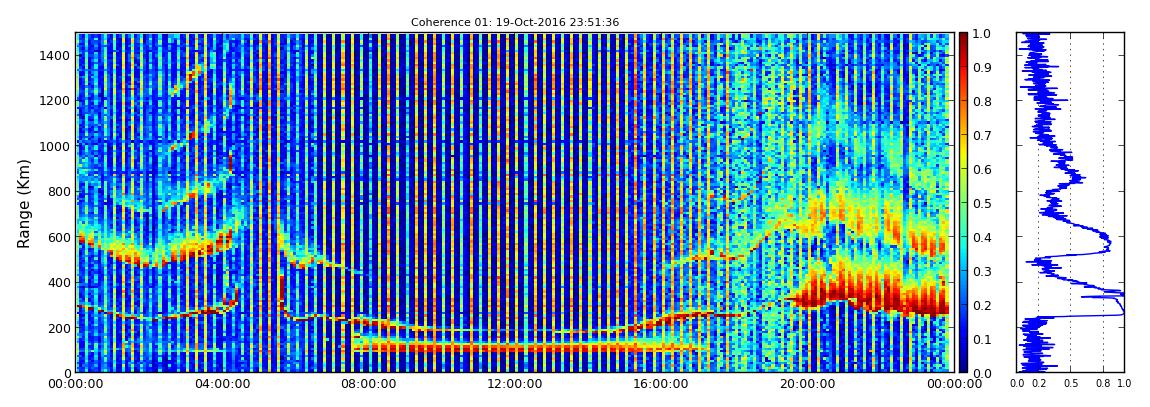Click the dark blue bottom of the colorbar
Image resolution: width=1150 pixels, height=407 pixels.
click(964, 367)
